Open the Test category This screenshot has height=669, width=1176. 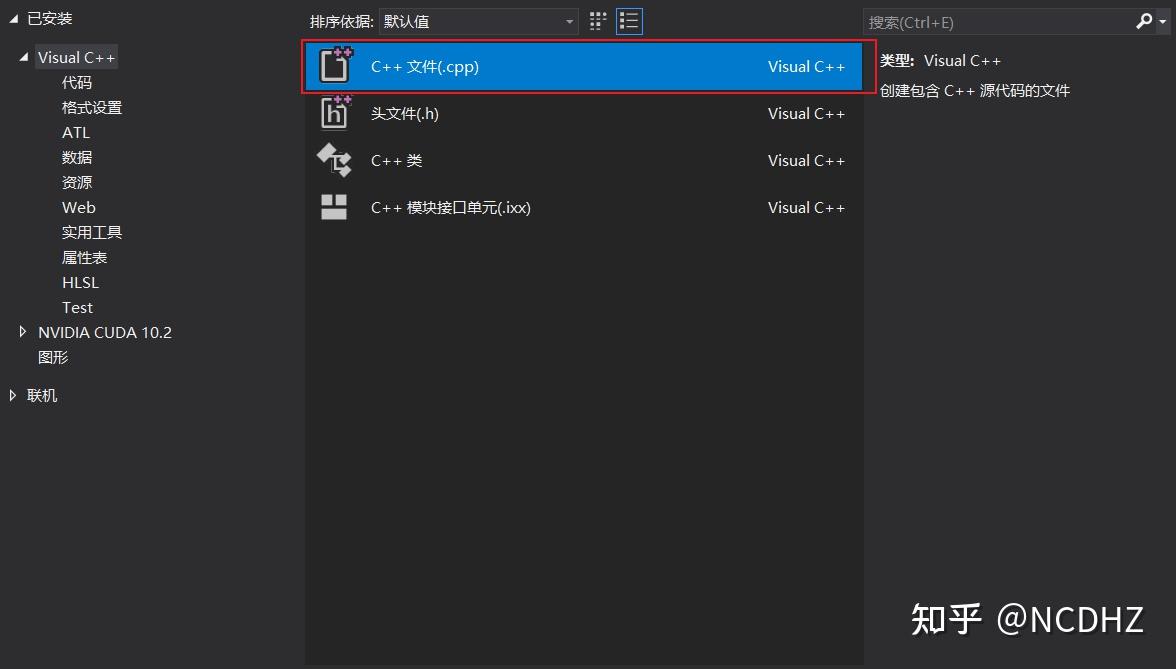(x=77, y=307)
